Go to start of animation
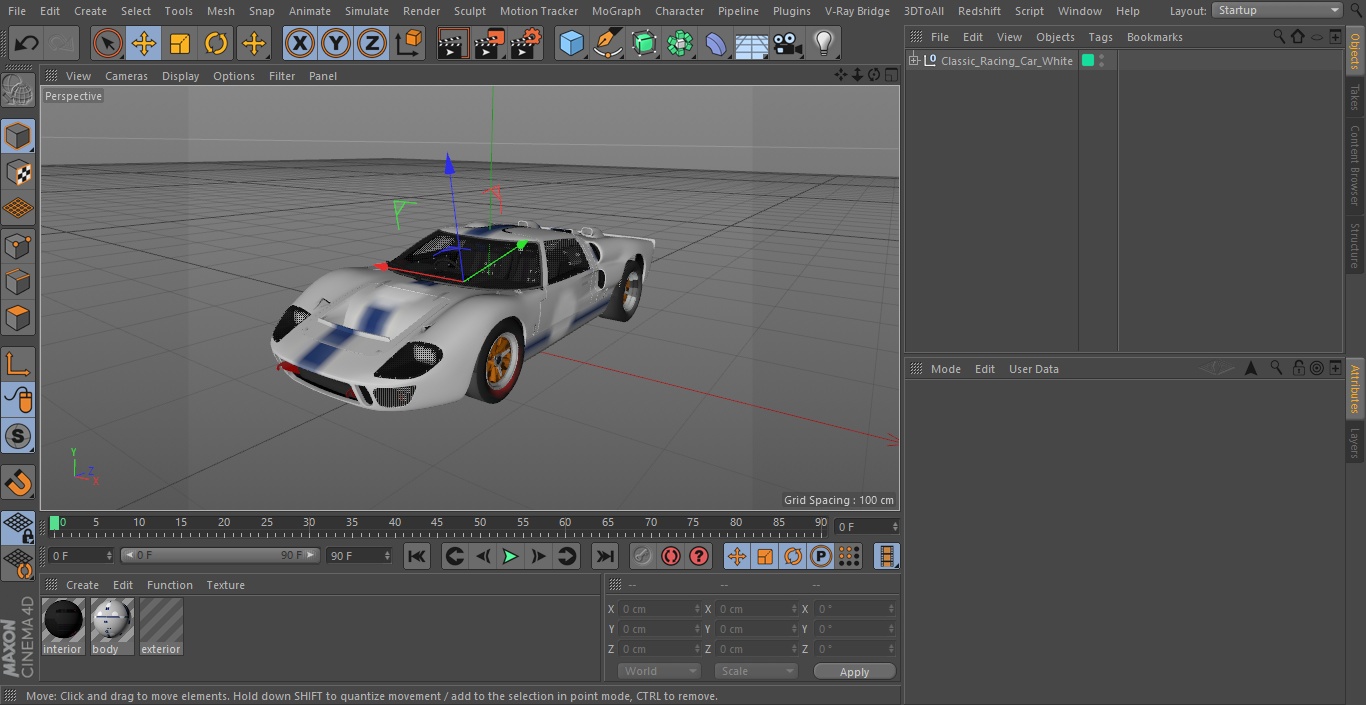The image size is (1366, 705). [x=417, y=556]
